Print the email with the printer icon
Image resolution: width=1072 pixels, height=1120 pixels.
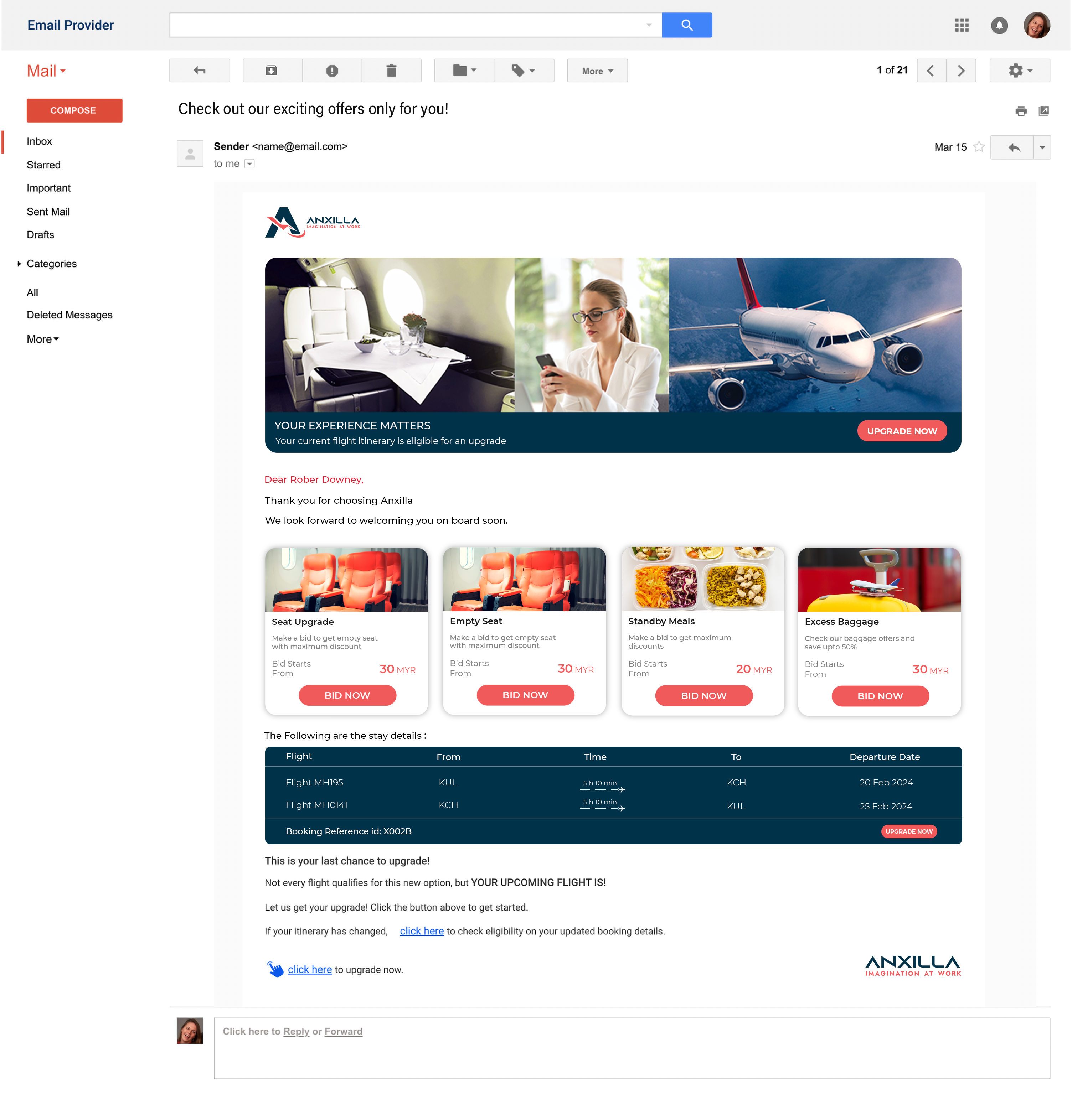1021,111
